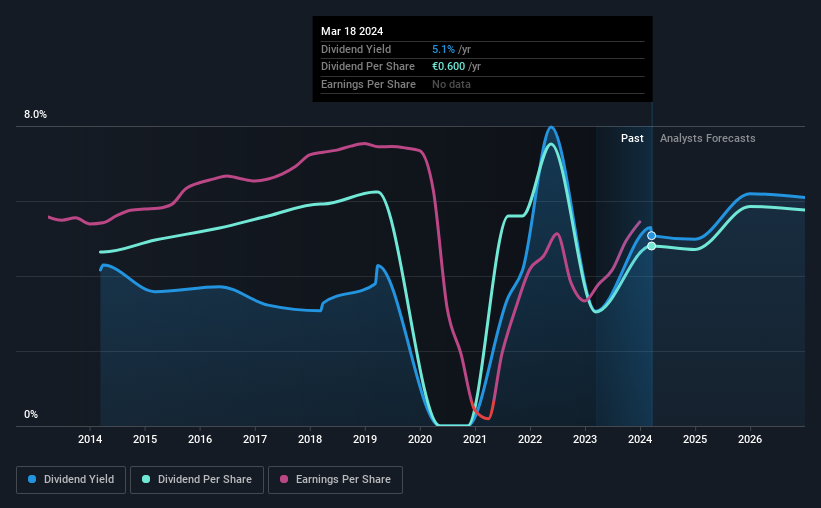Click the 2014 x-axis label
Image resolution: width=821 pixels, height=508 pixels.
click(90, 439)
